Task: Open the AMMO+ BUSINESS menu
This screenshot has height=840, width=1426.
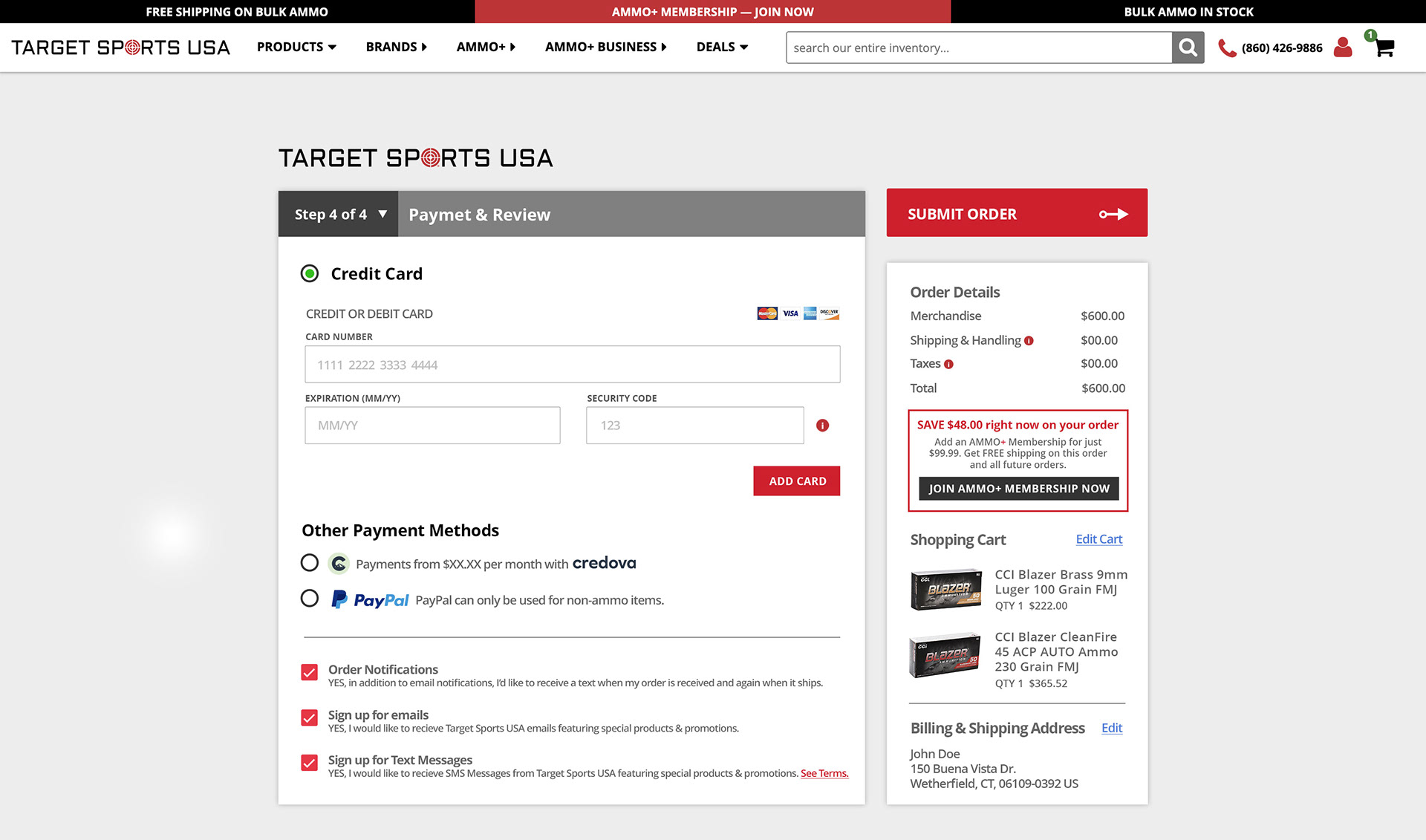Action: 605,47
